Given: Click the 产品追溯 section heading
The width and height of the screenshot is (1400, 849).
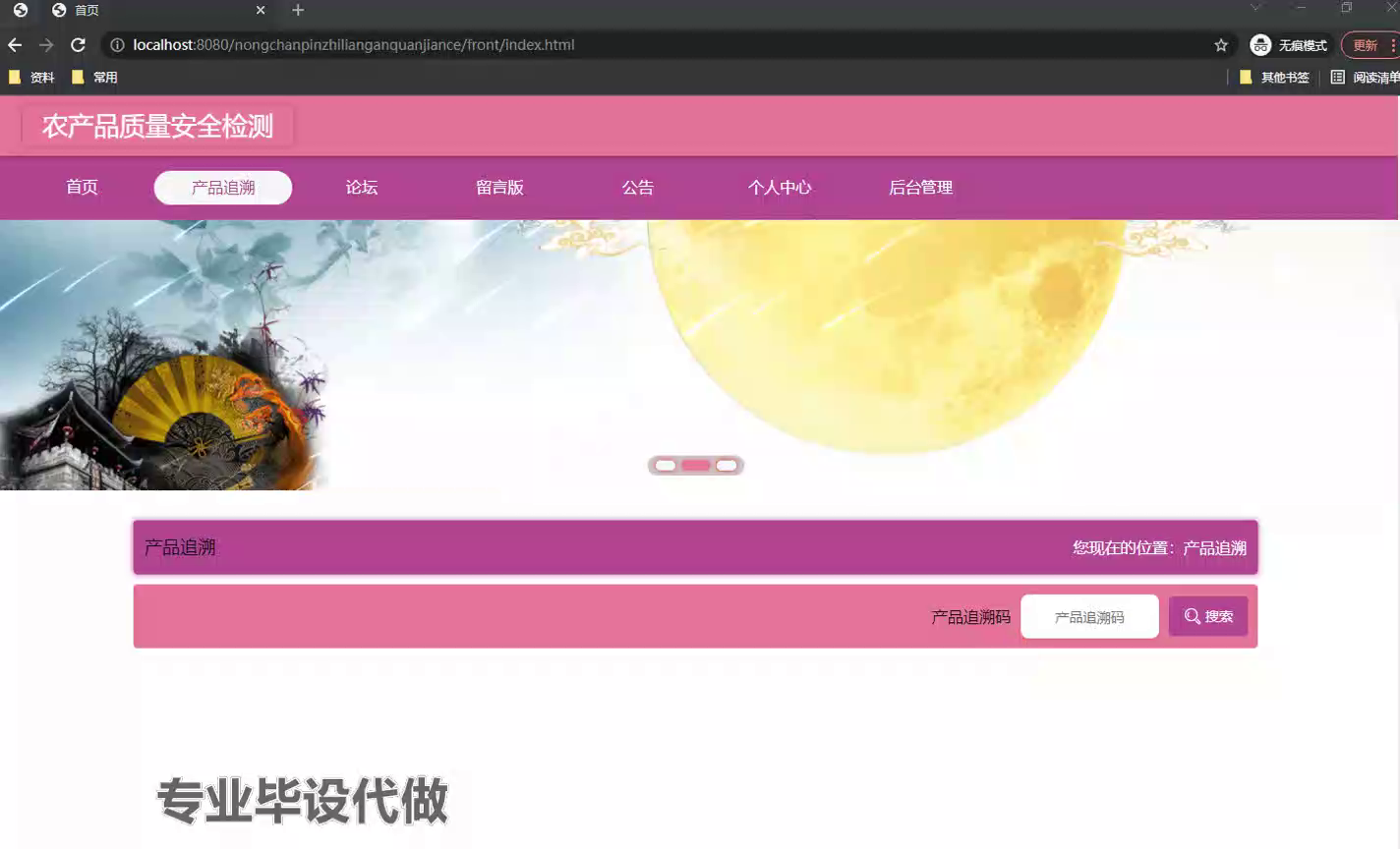Looking at the screenshot, I should (180, 547).
